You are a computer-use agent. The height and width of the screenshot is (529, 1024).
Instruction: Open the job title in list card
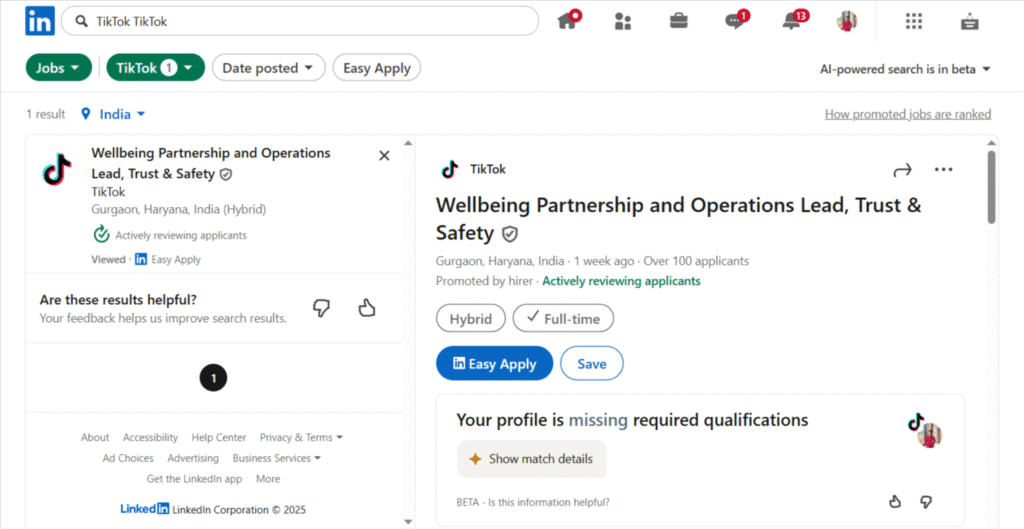211,163
